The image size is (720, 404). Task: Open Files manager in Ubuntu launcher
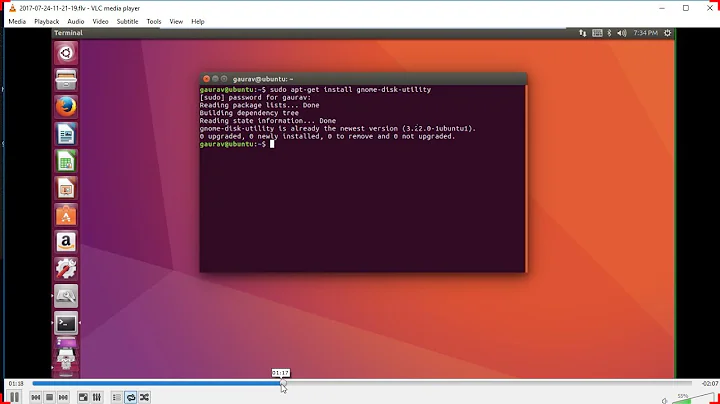(66, 80)
